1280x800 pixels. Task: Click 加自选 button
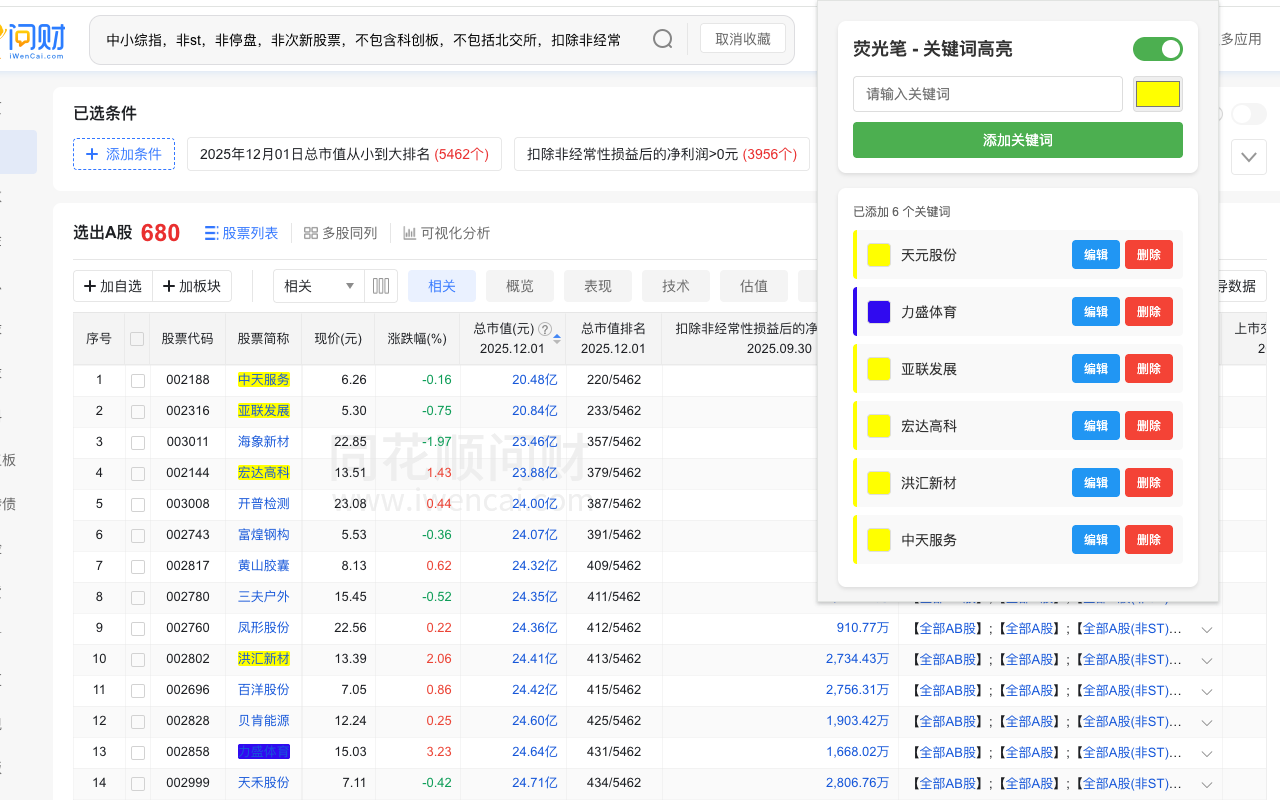click(x=112, y=286)
